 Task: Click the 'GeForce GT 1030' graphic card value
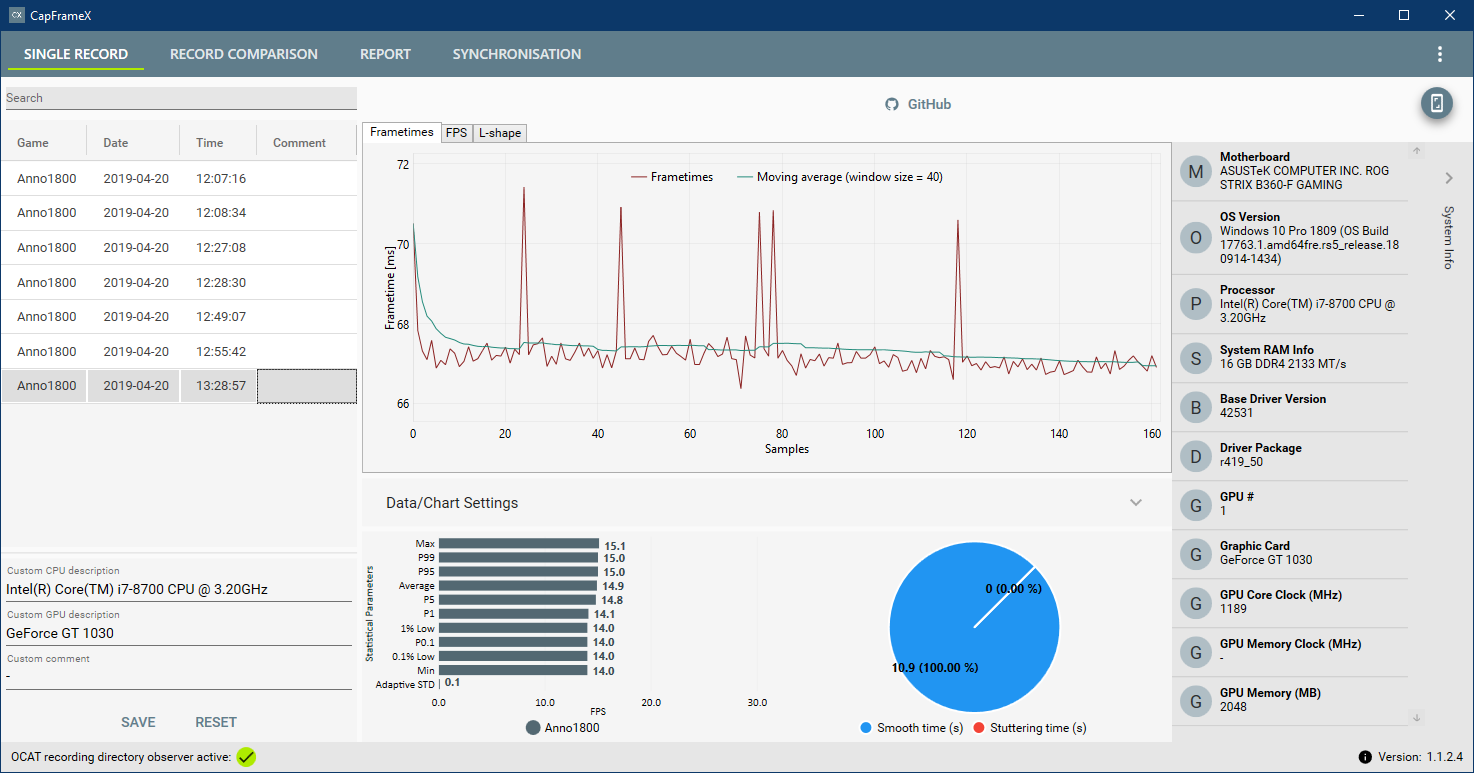pyautogui.click(x=1266, y=560)
